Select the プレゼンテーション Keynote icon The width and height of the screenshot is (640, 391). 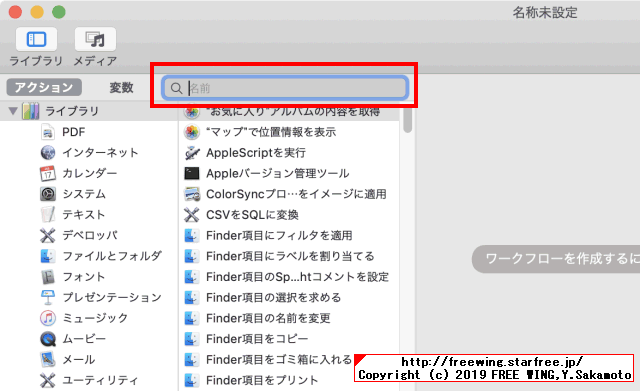coord(48,298)
